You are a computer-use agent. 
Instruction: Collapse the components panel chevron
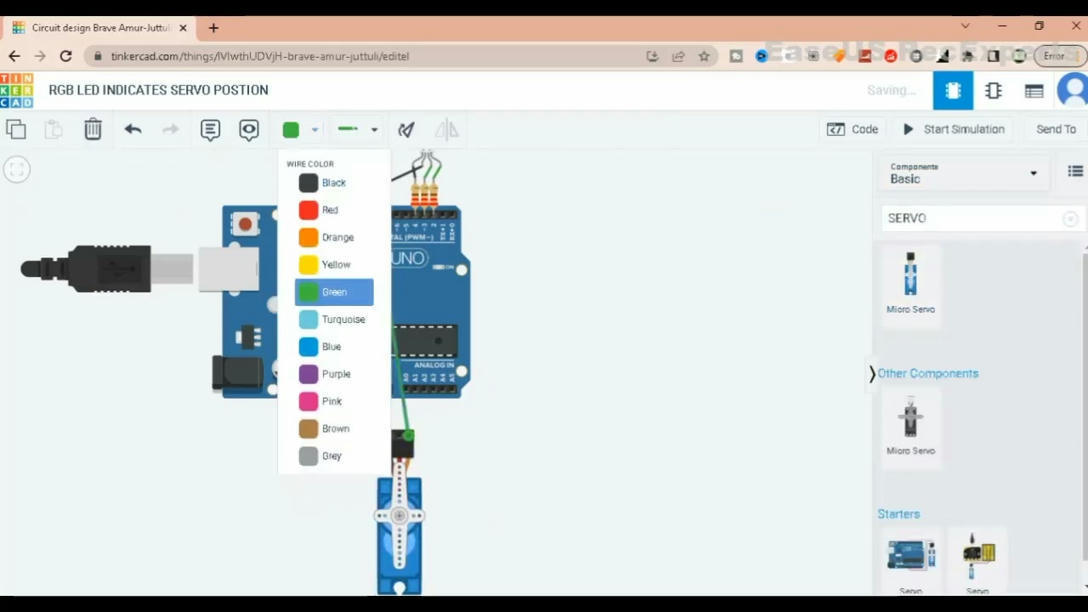(x=872, y=374)
